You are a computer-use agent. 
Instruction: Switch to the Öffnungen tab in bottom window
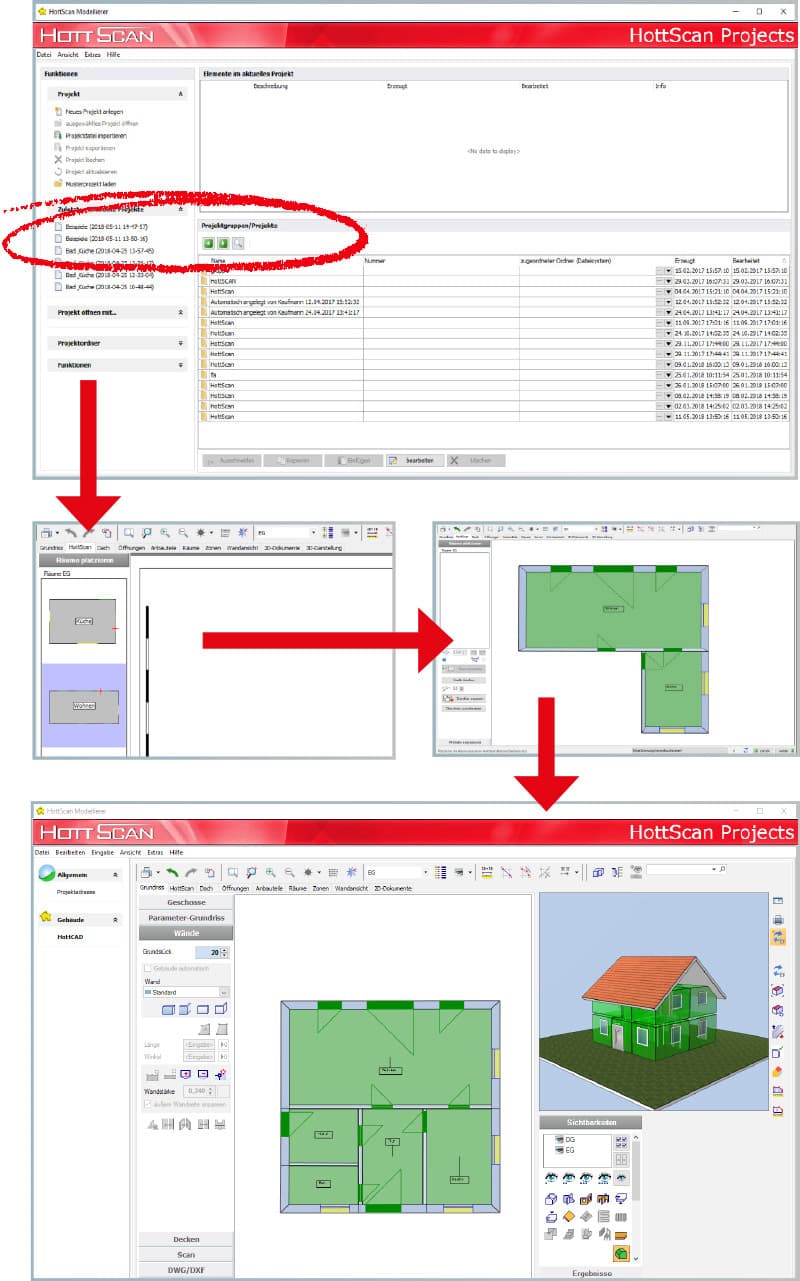pos(235,888)
